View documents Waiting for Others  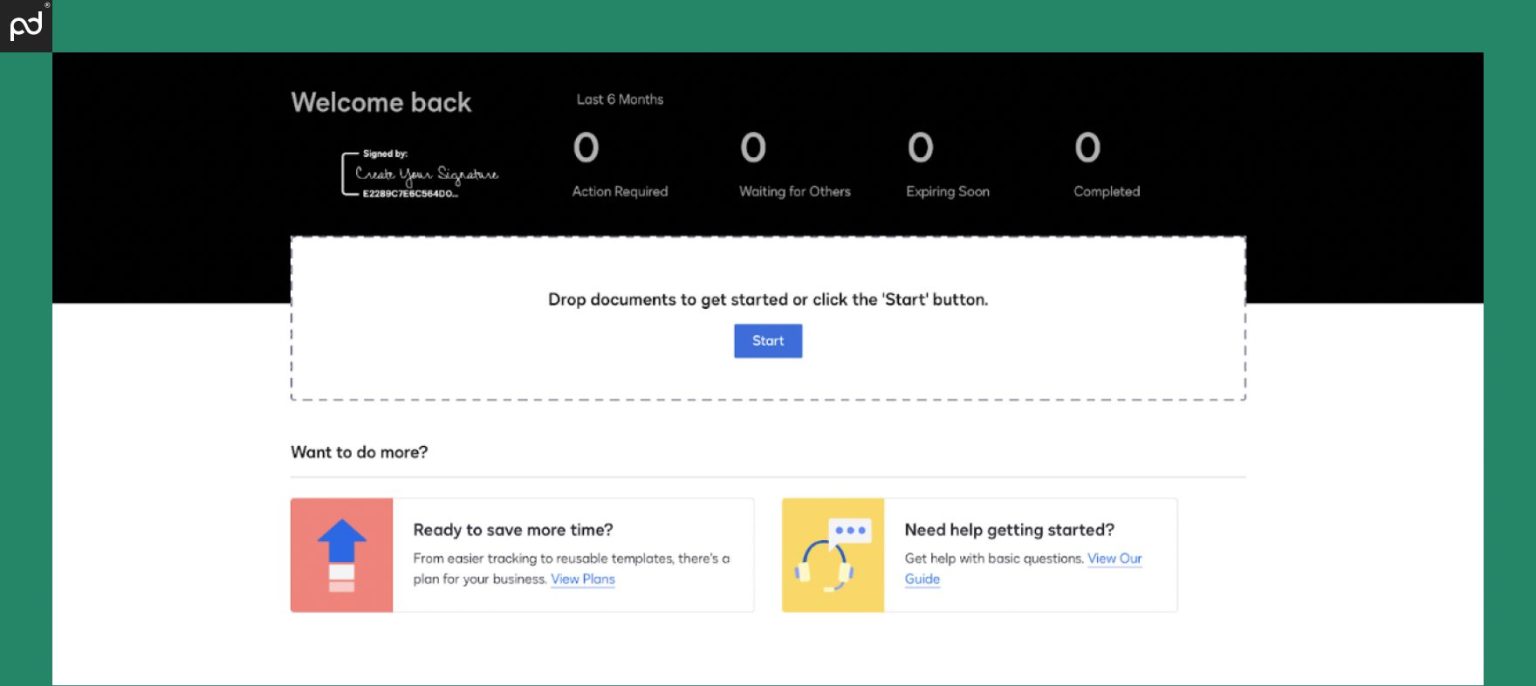pos(753,149)
